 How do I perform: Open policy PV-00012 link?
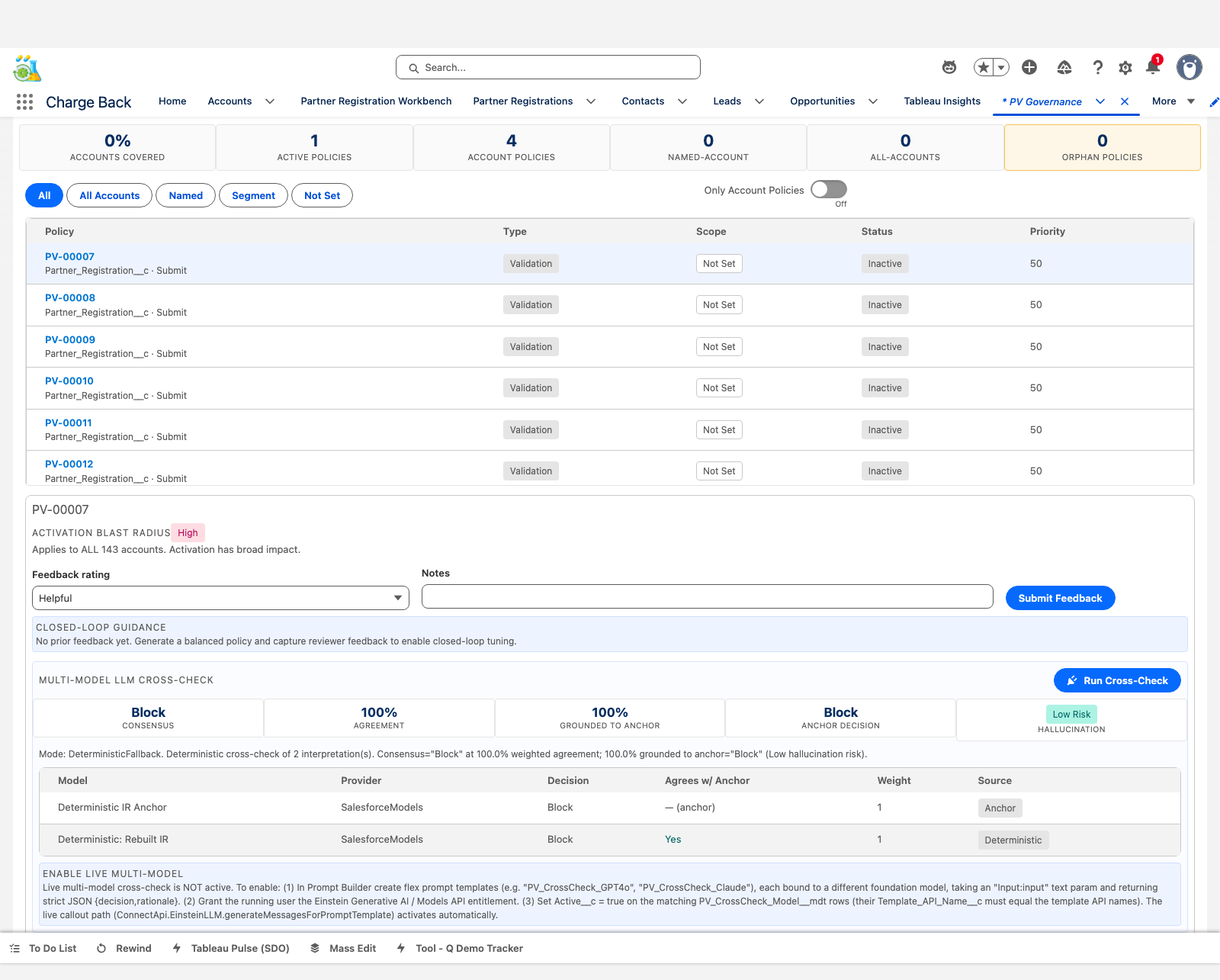[69, 464]
